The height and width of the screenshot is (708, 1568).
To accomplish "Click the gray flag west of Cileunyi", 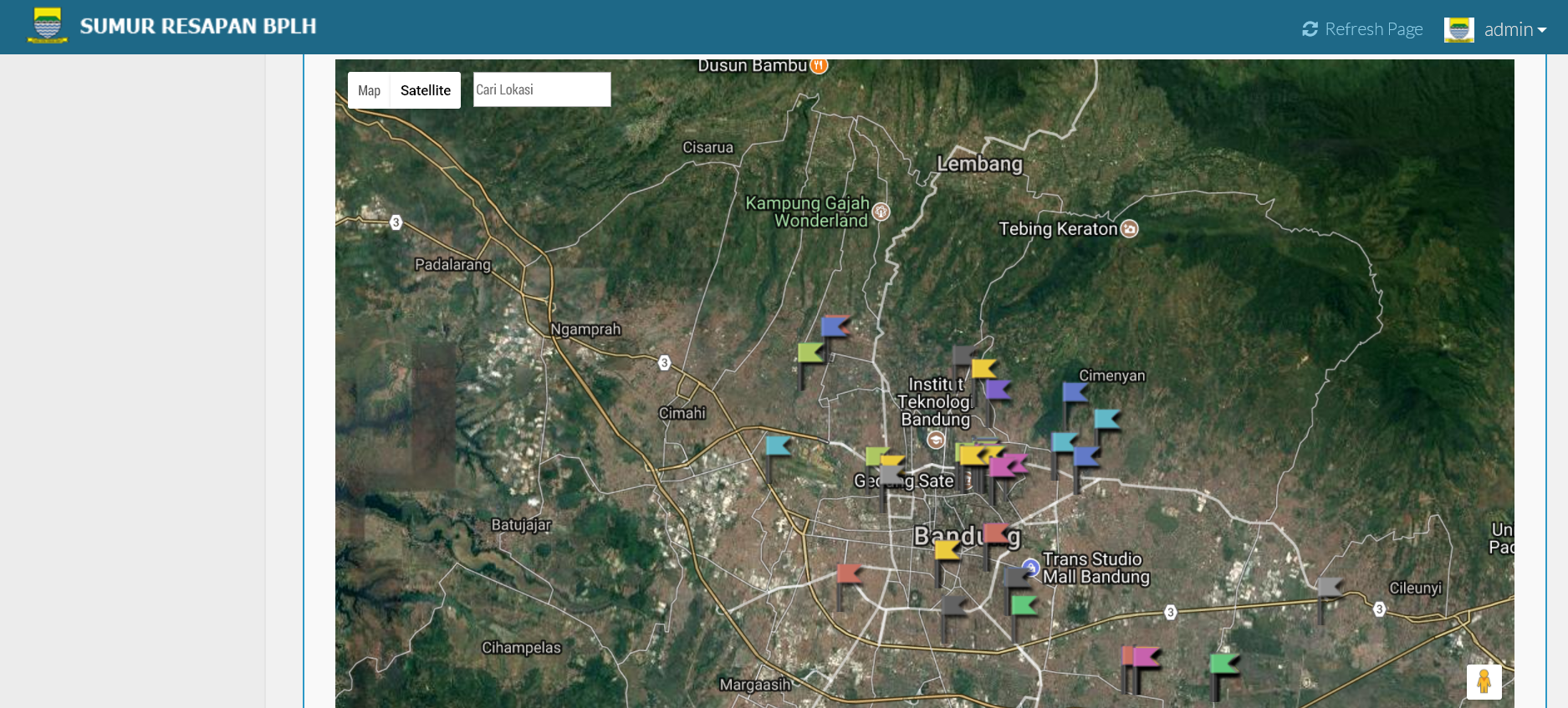I will [x=1328, y=588].
